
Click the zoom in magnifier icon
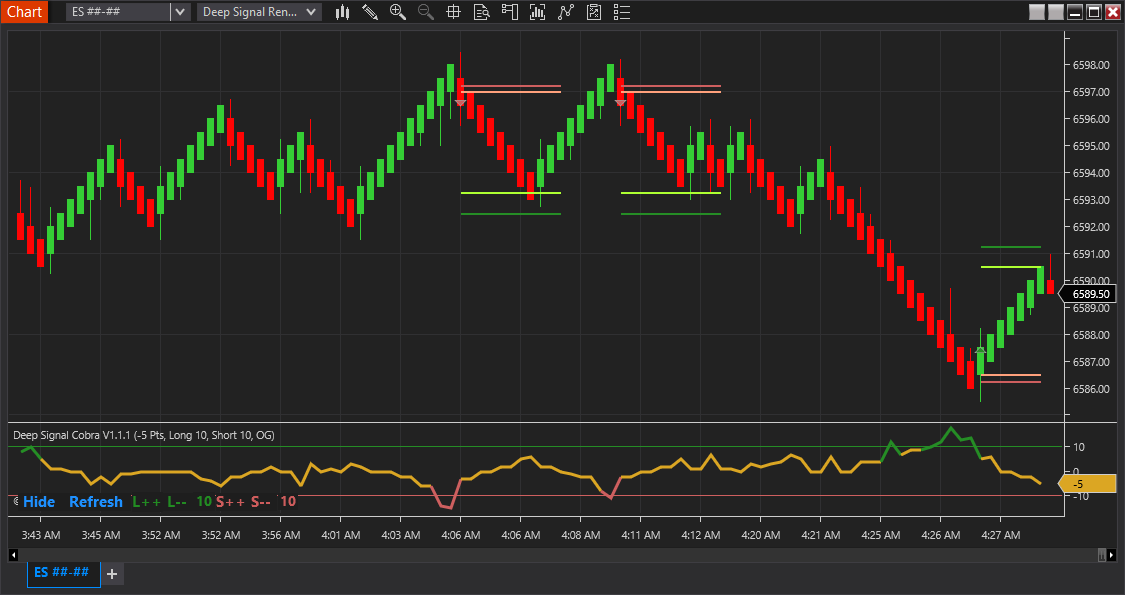(x=398, y=12)
